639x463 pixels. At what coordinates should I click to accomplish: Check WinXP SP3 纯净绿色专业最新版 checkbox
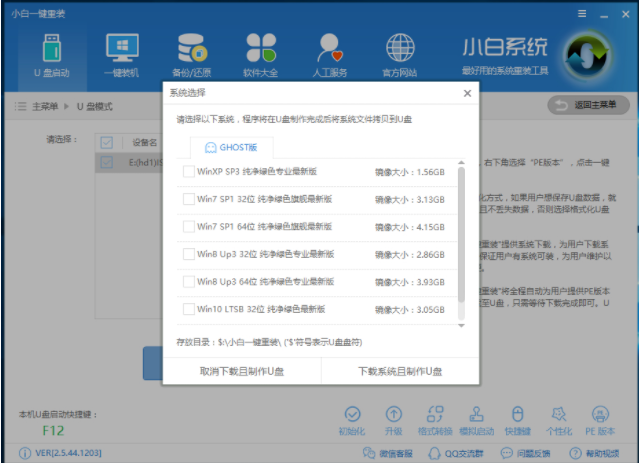189,172
